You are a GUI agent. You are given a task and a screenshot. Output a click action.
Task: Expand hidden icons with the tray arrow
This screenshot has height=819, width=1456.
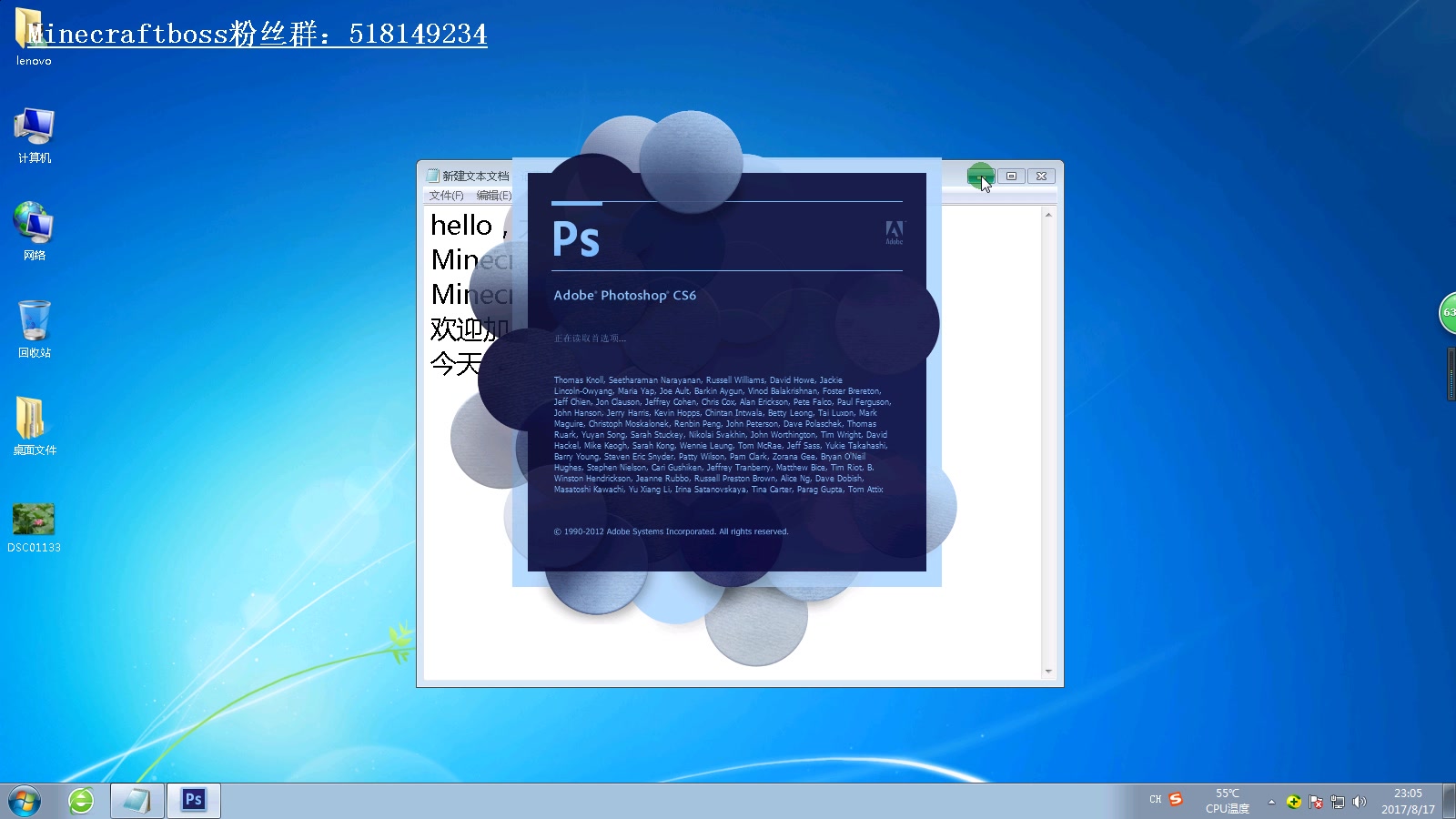(x=1270, y=800)
